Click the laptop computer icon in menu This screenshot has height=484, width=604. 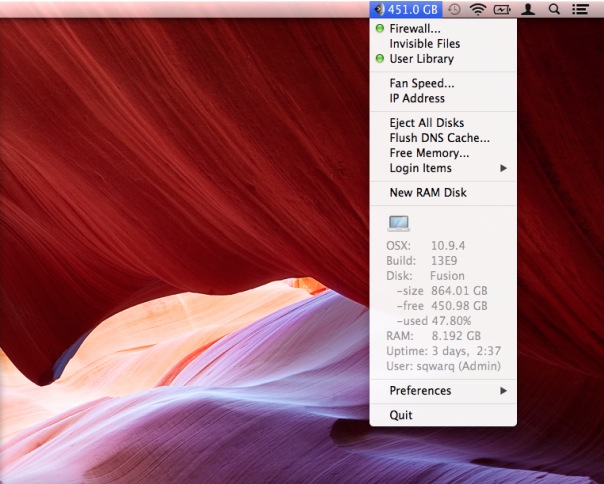pyautogui.click(x=398, y=223)
